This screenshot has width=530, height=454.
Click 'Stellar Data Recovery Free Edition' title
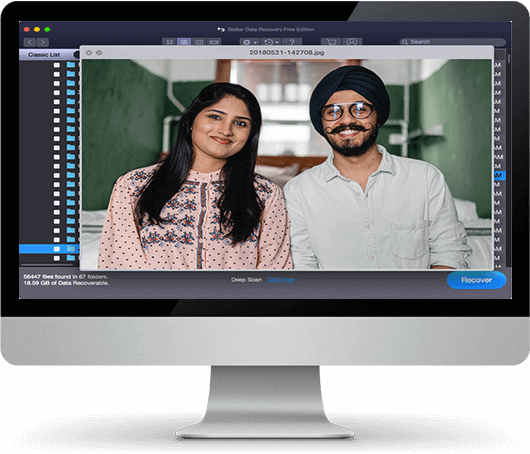271,29
